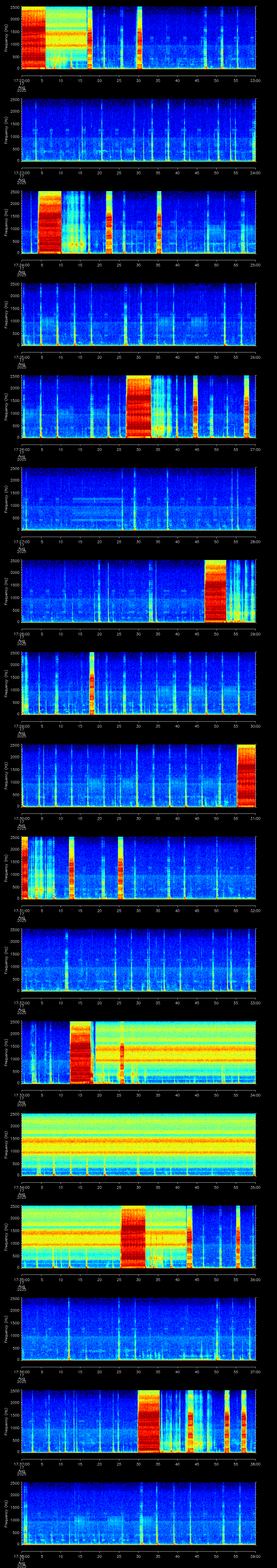Select the spectrogram panel beginning at 17:28:00

[138, 591]
